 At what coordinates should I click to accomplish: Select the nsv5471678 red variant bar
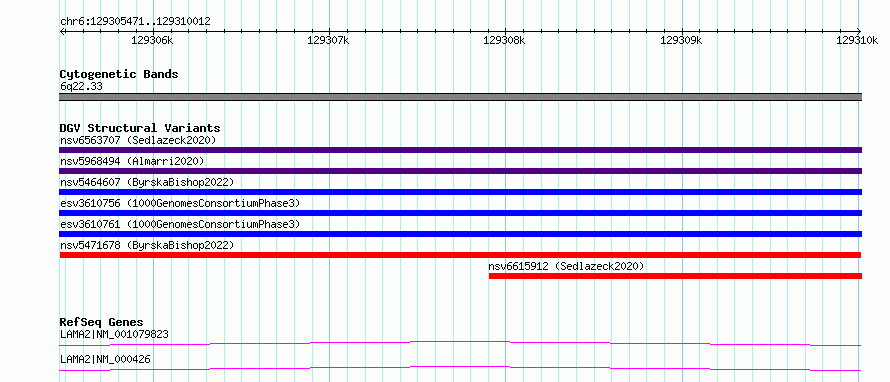tap(460, 255)
